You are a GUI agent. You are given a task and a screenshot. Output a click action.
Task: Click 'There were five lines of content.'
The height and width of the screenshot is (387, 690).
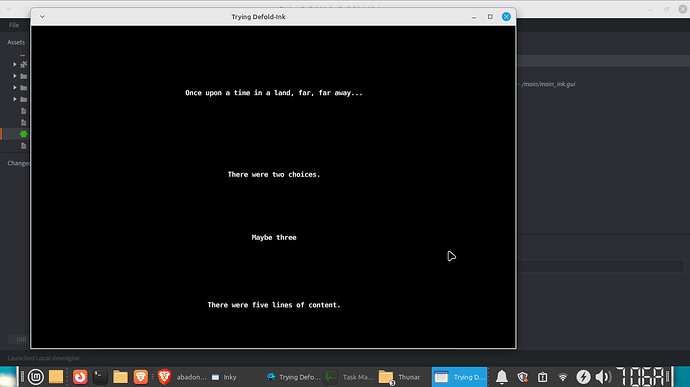(274, 305)
